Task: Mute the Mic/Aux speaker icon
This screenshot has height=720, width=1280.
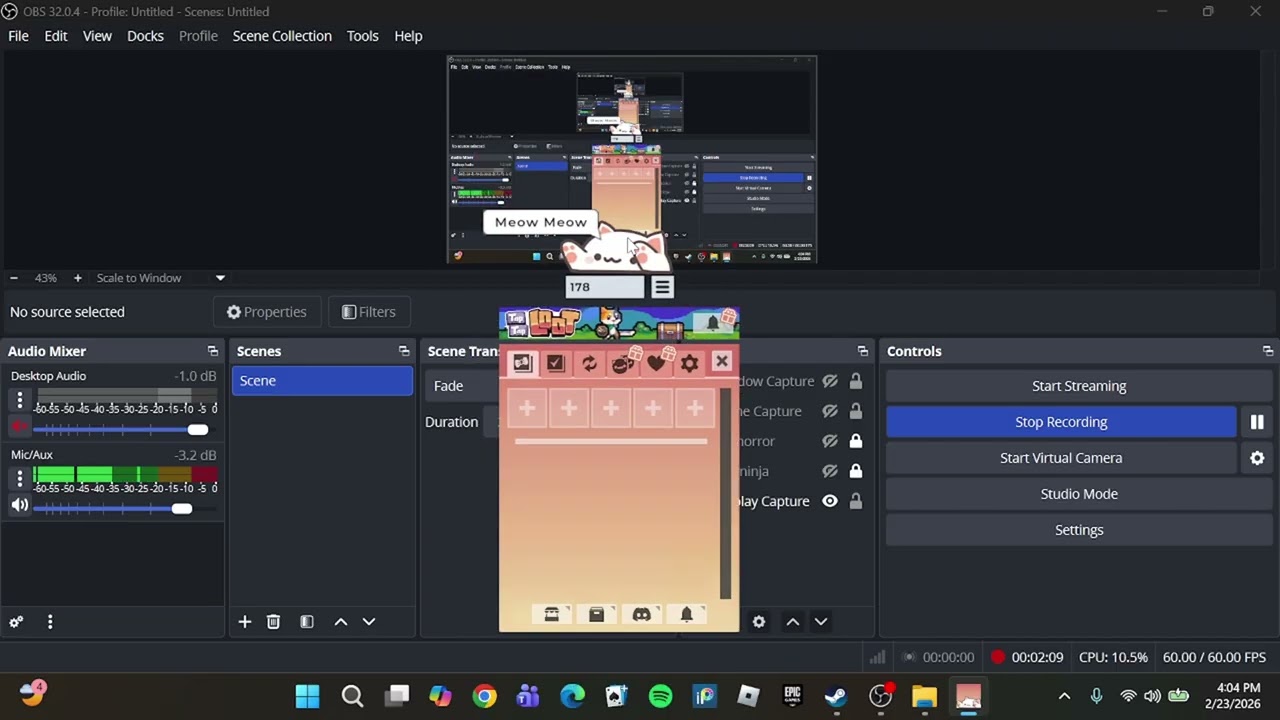Action: click(x=19, y=506)
